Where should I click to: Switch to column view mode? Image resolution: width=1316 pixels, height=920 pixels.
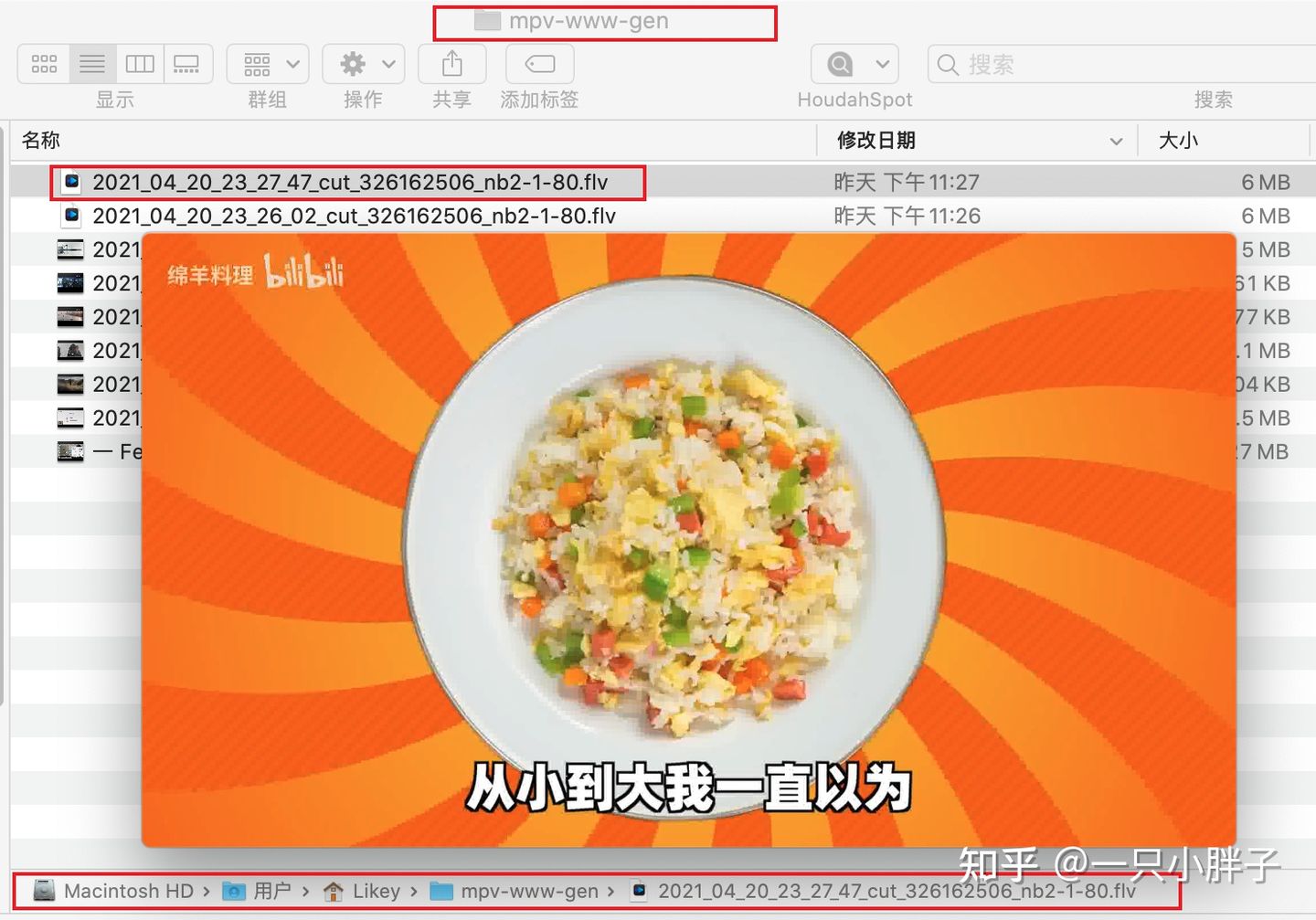point(140,64)
